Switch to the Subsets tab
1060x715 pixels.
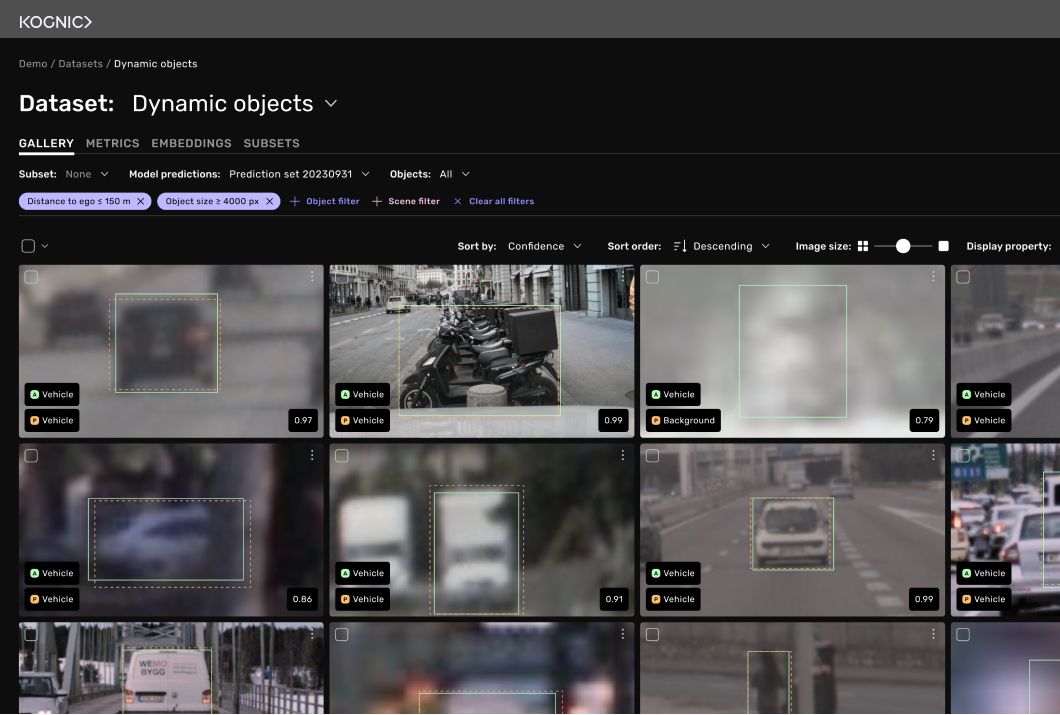[x=271, y=143]
